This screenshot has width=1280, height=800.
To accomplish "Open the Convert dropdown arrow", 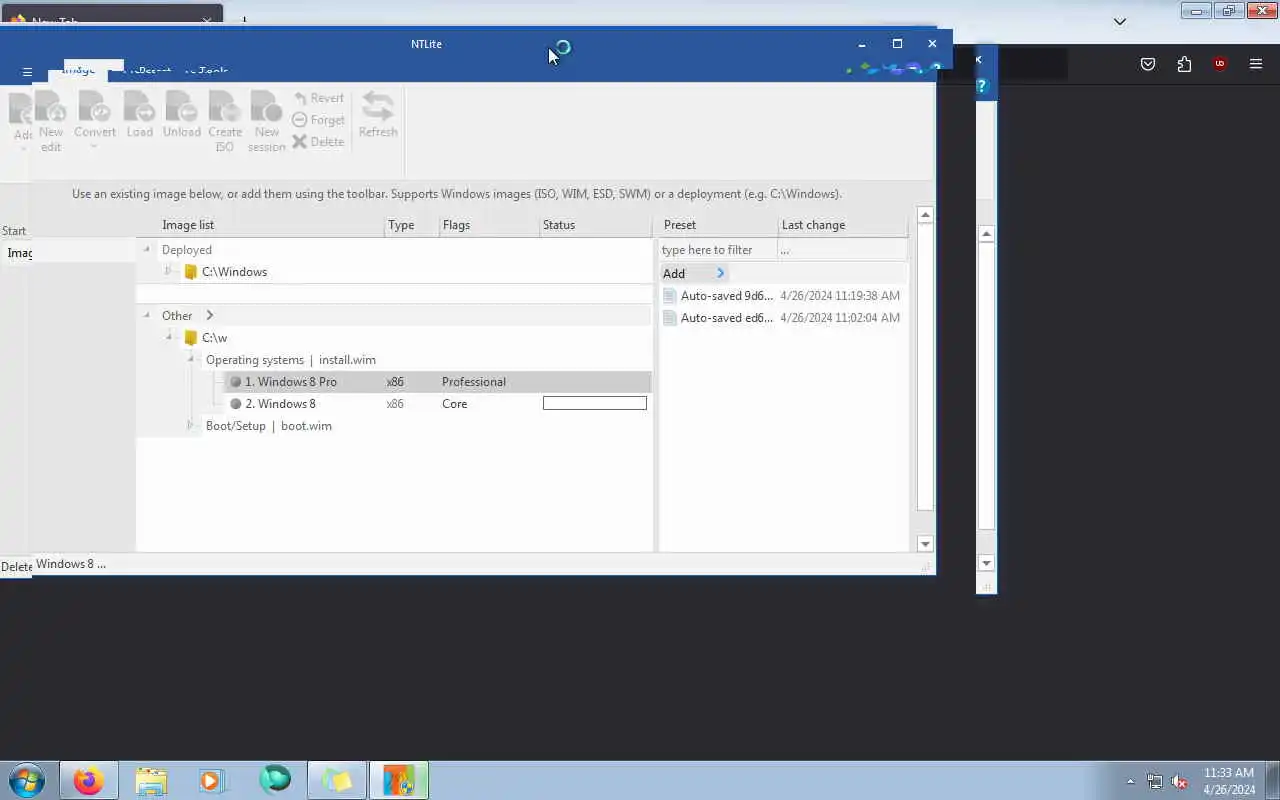I will (94, 147).
